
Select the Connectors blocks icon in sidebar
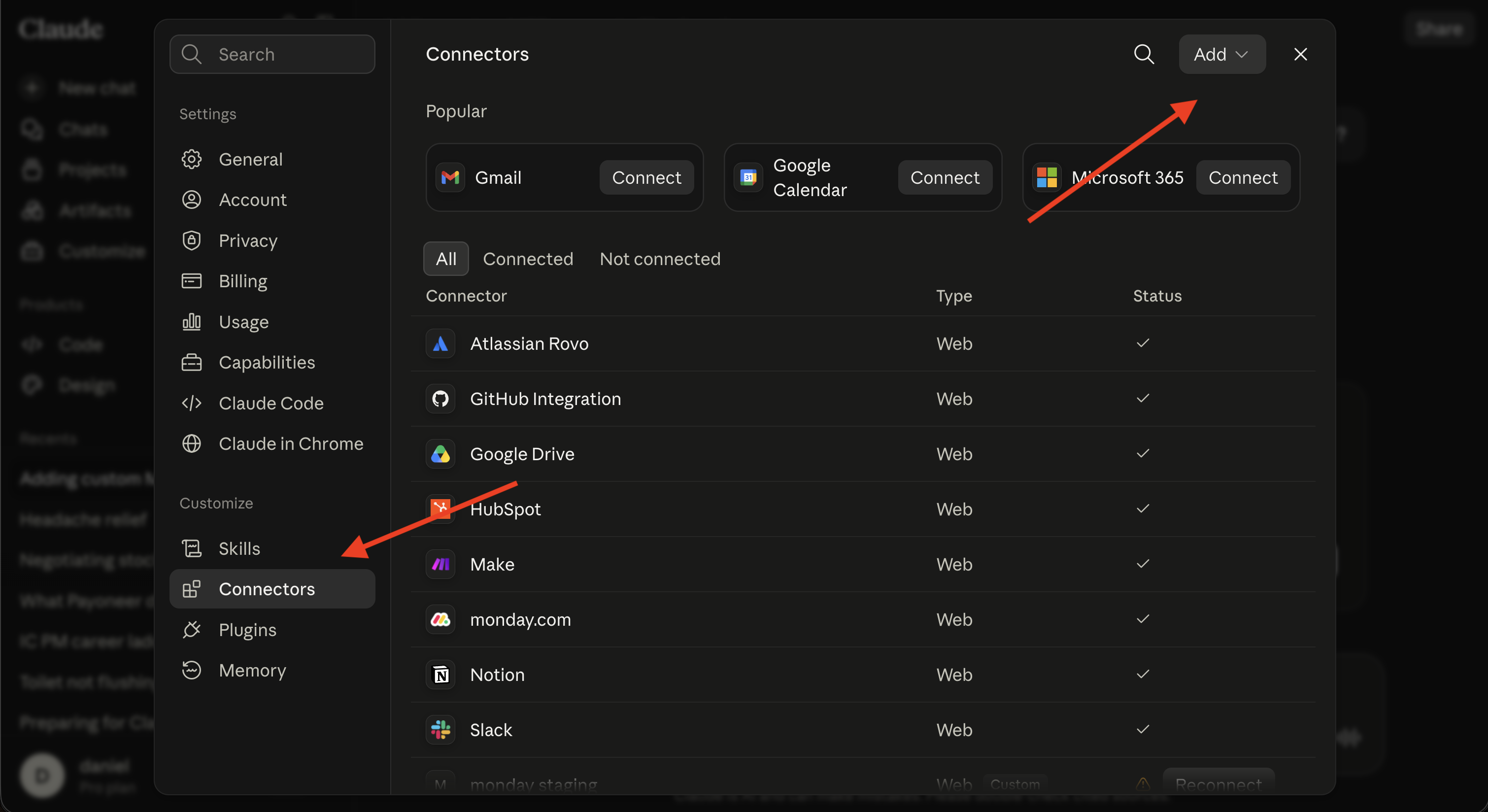pyautogui.click(x=191, y=588)
